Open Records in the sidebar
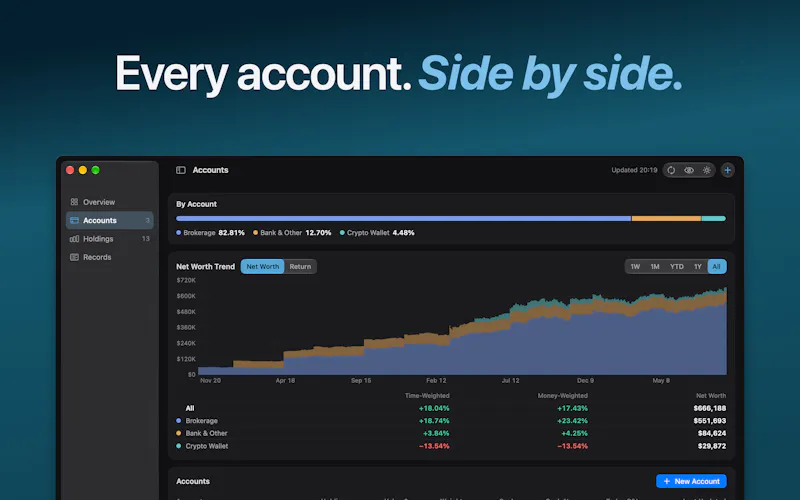Image resolution: width=800 pixels, height=500 pixels. point(110,257)
